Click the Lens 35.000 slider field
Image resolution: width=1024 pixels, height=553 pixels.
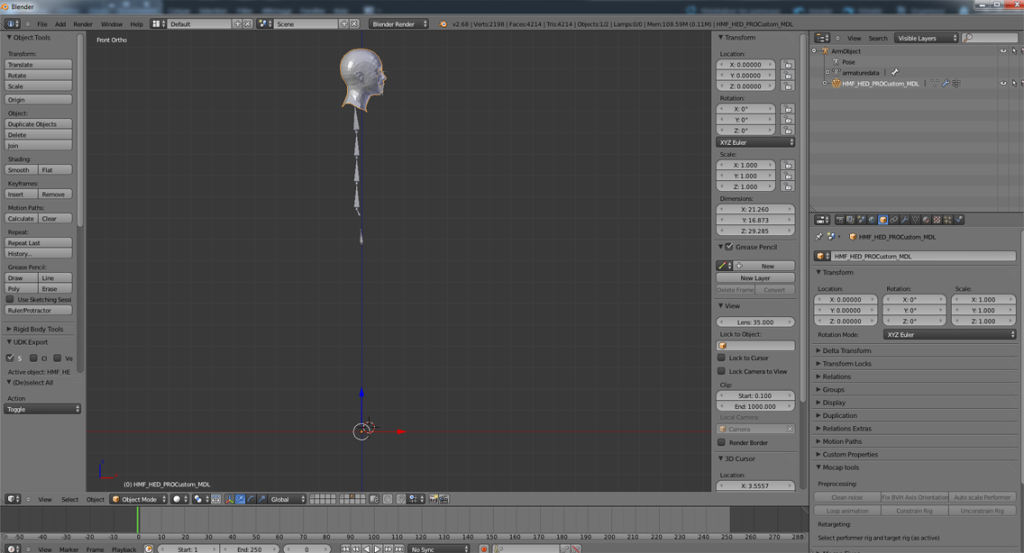click(756, 322)
